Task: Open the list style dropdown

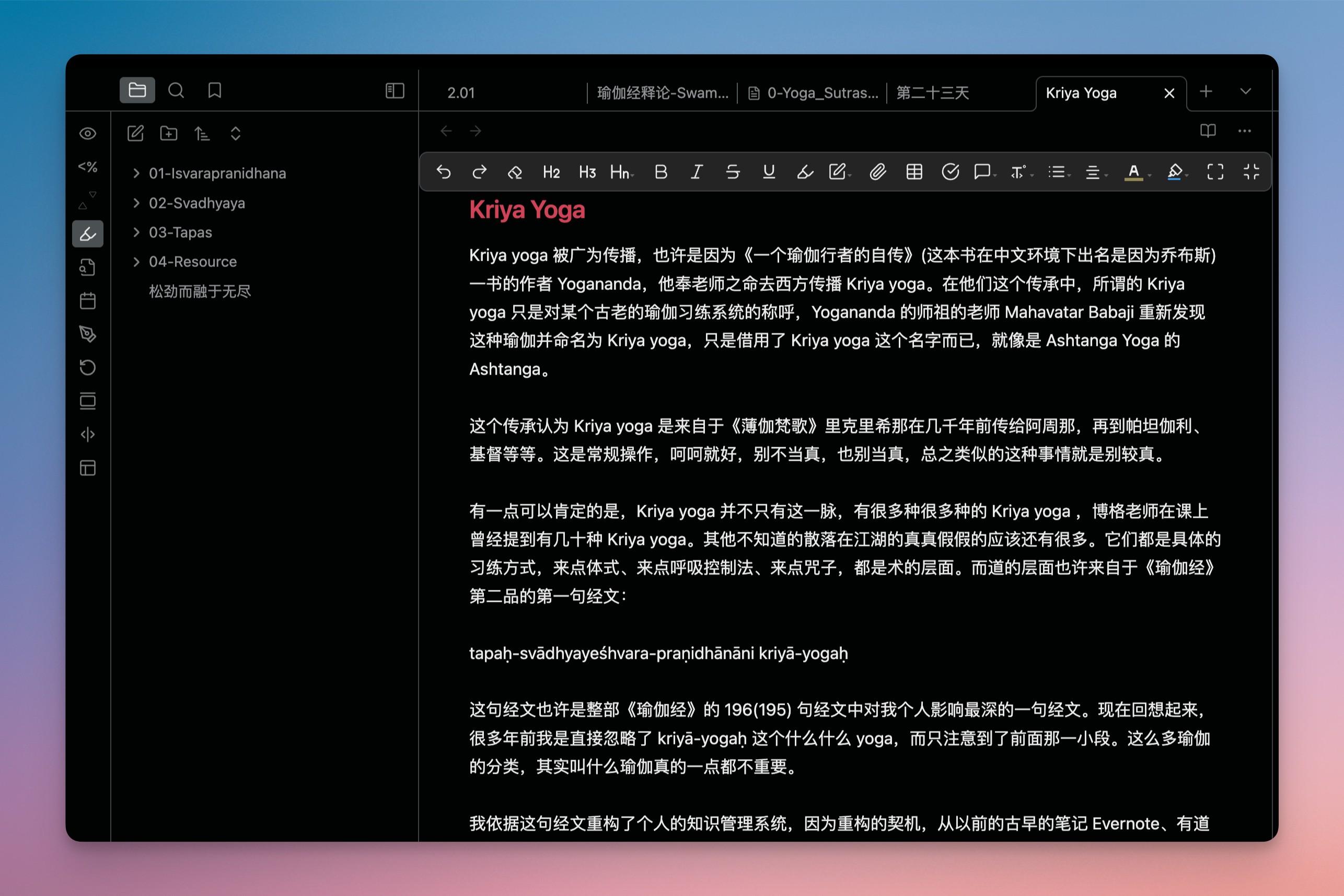Action: (1059, 171)
